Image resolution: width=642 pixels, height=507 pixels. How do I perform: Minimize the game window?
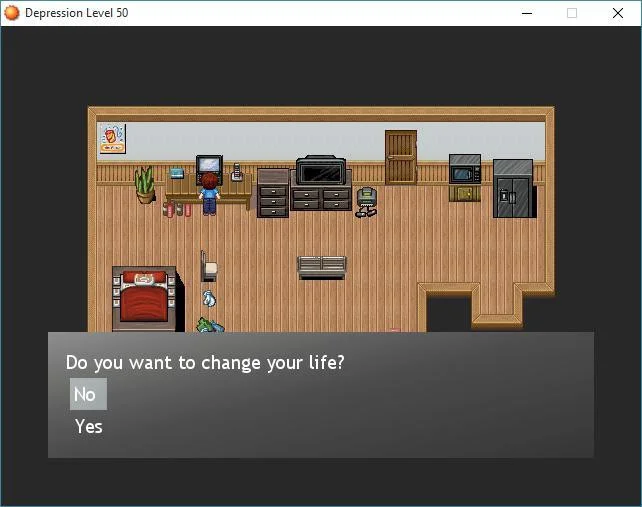click(x=527, y=13)
